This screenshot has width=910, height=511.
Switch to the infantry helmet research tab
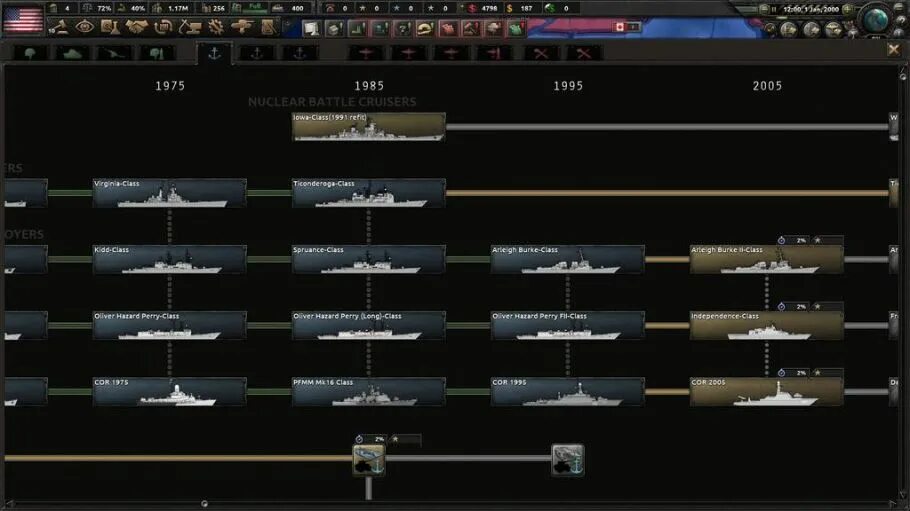coord(31,53)
